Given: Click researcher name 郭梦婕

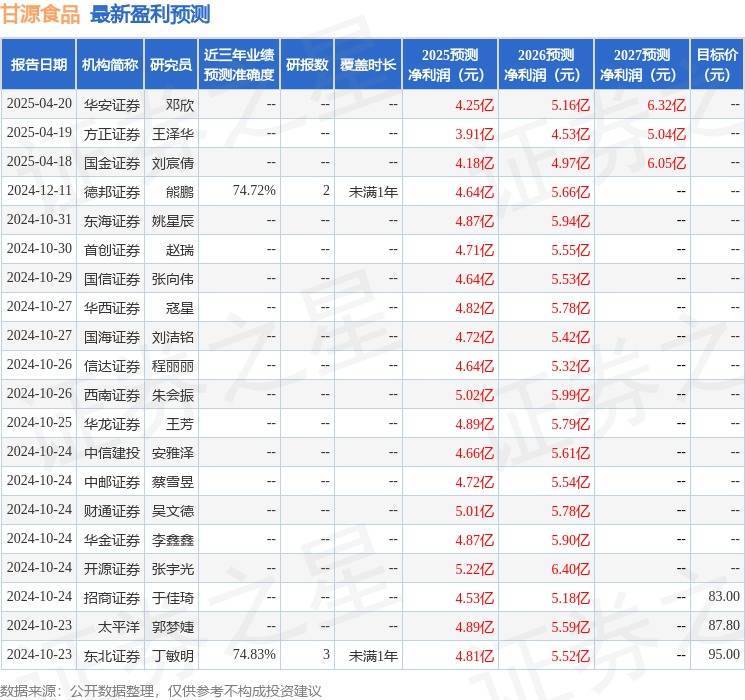Looking at the screenshot, I should pos(173,627).
